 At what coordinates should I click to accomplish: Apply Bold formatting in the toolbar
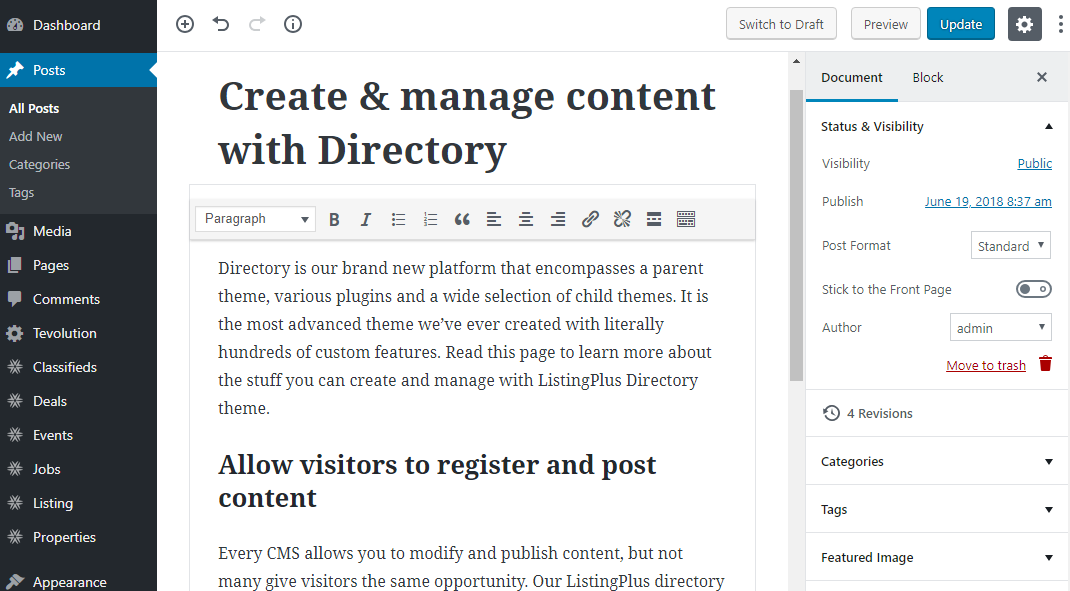(334, 219)
